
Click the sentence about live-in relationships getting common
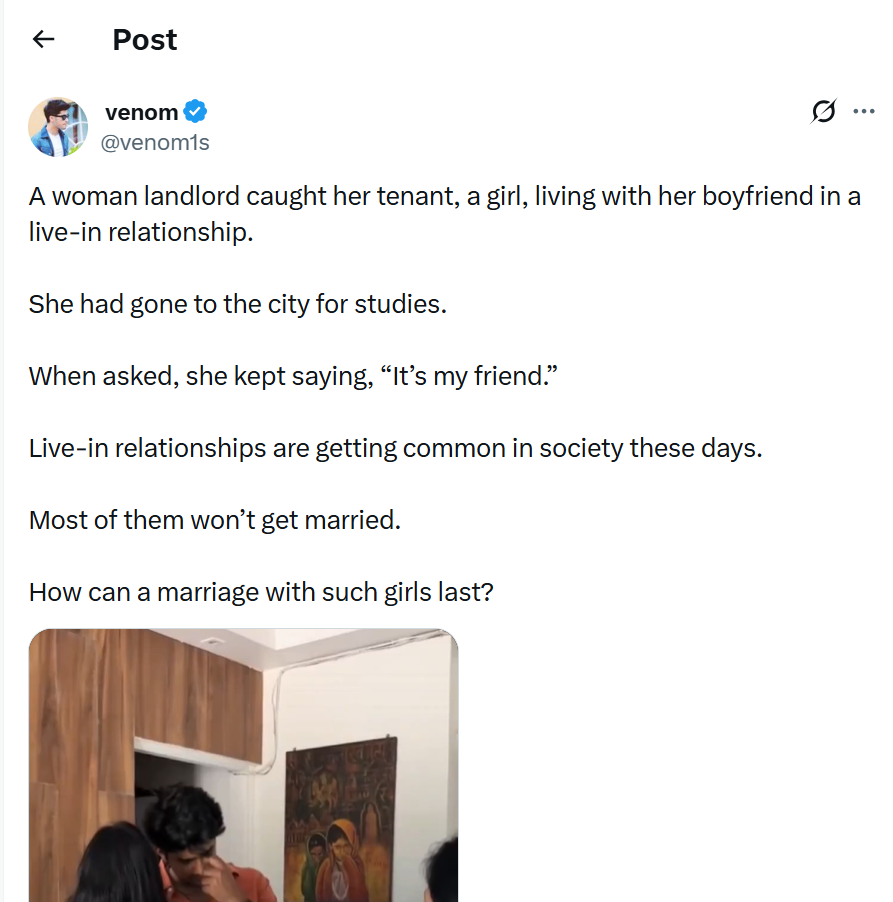point(395,447)
